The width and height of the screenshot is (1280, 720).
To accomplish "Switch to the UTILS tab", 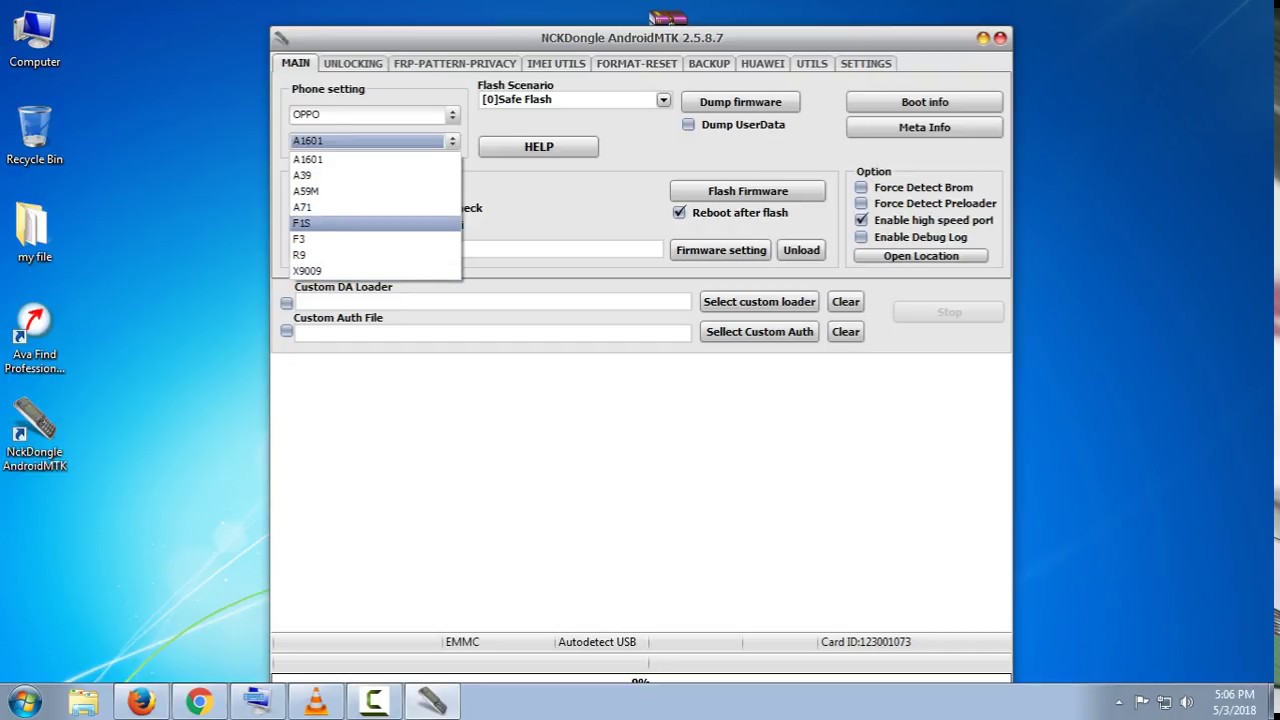I will [x=812, y=64].
